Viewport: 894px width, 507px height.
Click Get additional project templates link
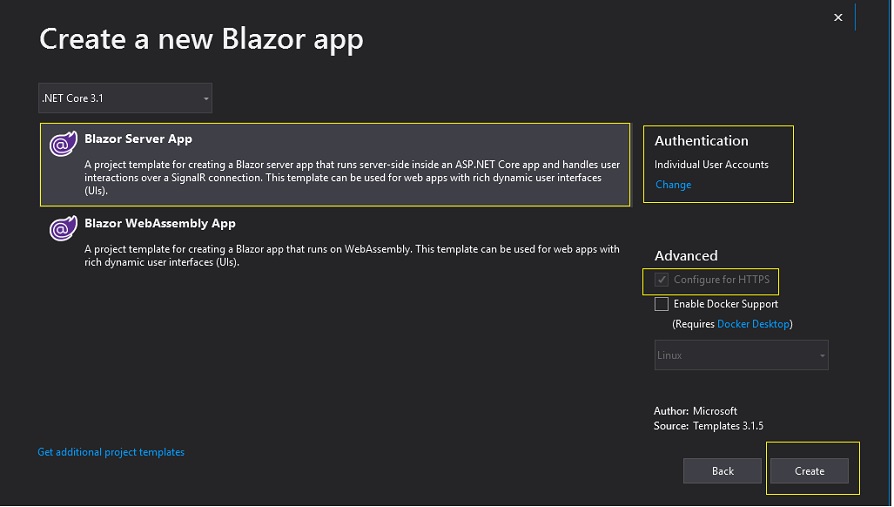pyautogui.click(x=111, y=452)
